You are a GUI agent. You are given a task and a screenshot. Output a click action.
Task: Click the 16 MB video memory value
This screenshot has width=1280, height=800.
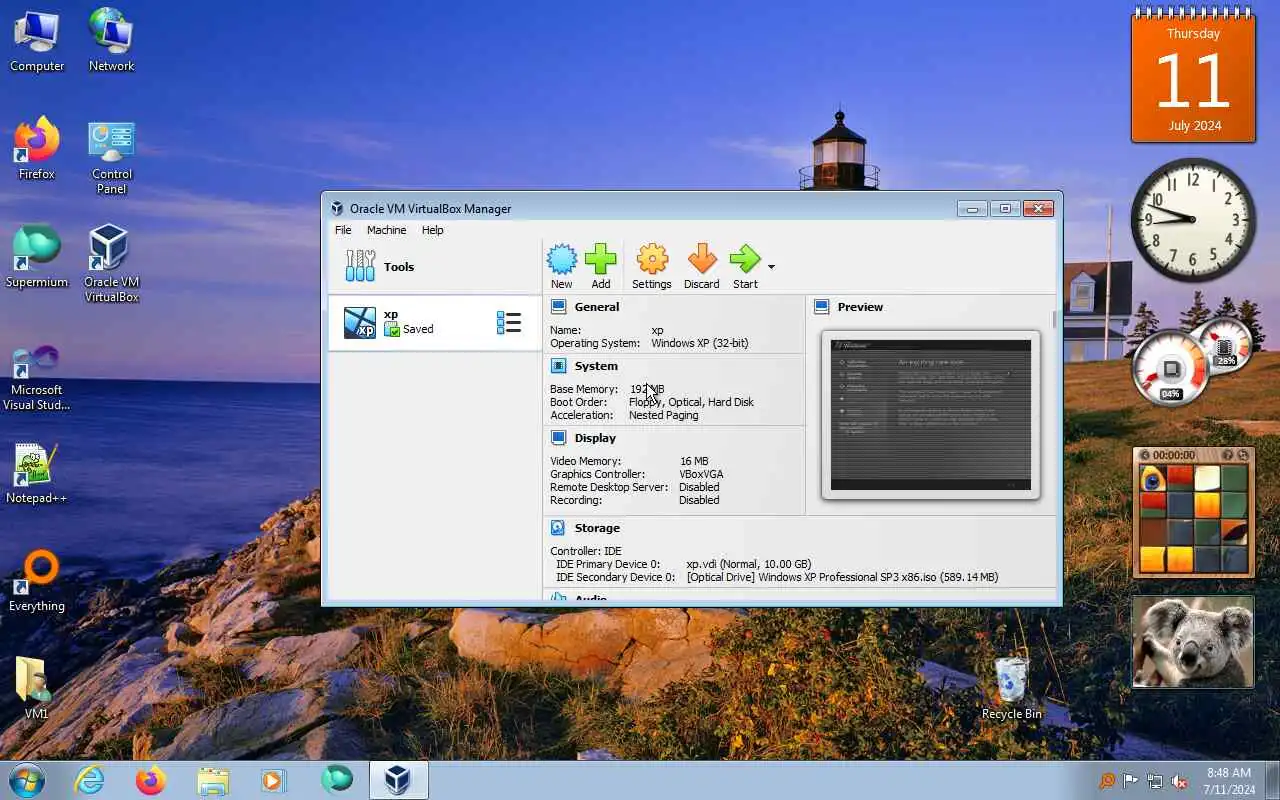694,461
